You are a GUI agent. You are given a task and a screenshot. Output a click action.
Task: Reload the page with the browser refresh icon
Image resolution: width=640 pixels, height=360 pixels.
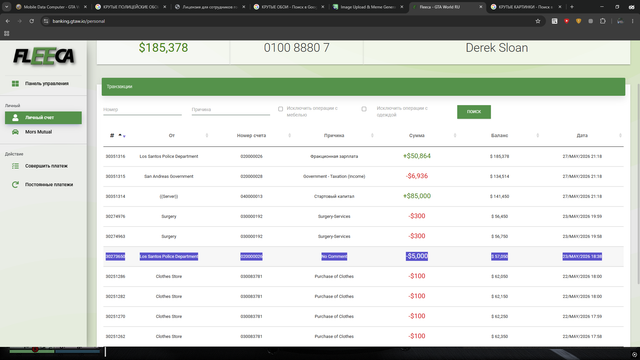tap(31, 21)
